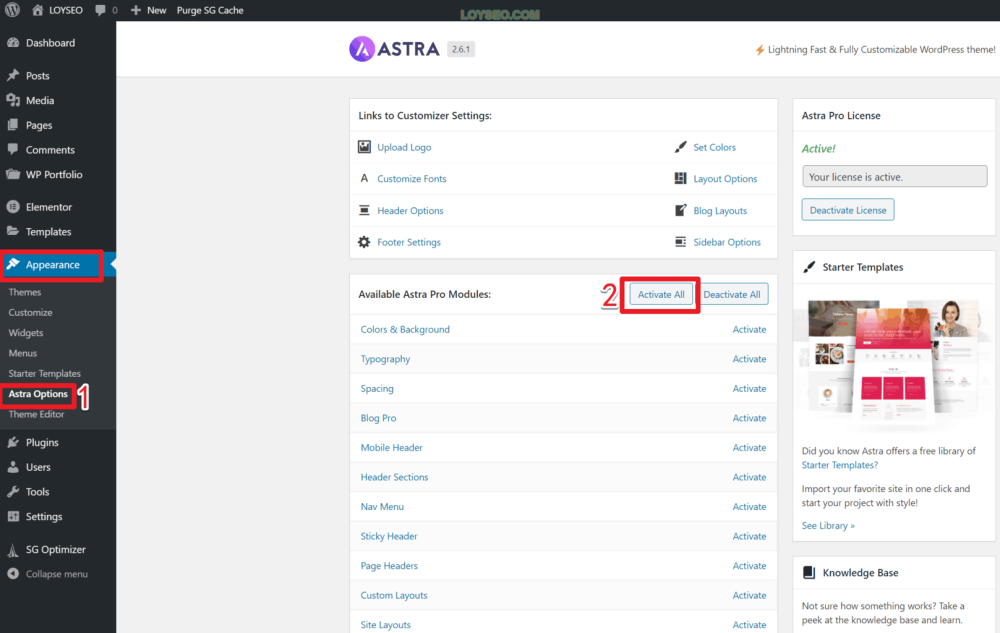Click the Media icon in sidebar
The height and width of the screenshot is (633, 1000).
click(13, 100)
